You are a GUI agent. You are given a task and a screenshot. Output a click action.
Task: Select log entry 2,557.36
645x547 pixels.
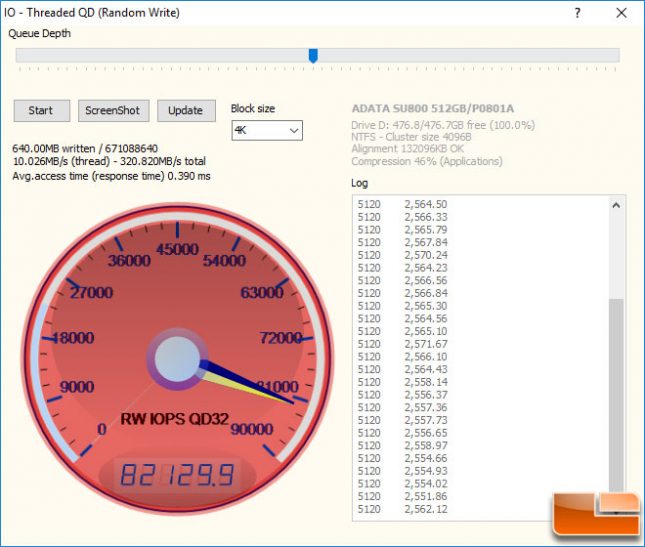pos(402,408)
